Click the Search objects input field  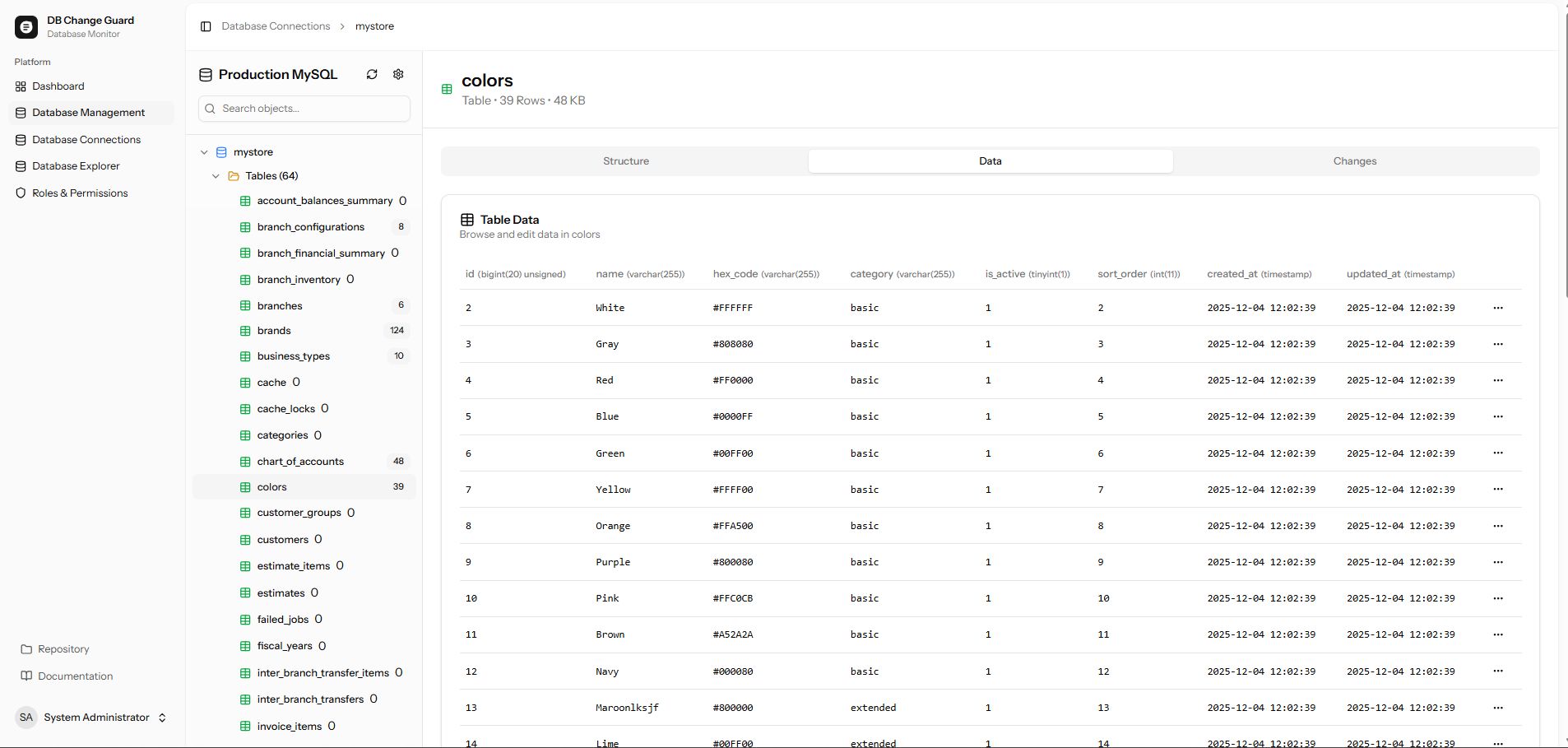pos(304,109)
